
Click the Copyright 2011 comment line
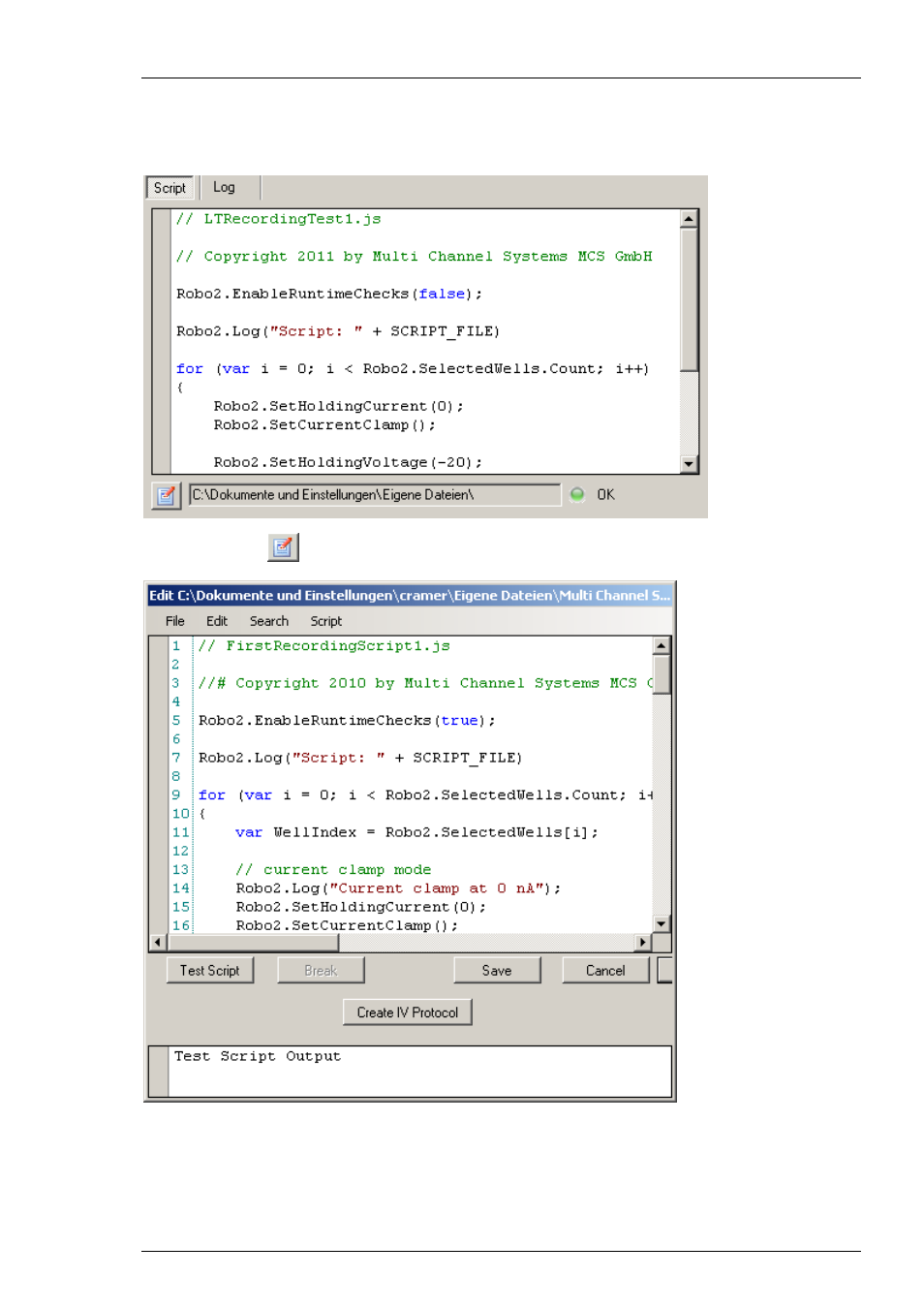pyautogui.click(x=414, y=257)
